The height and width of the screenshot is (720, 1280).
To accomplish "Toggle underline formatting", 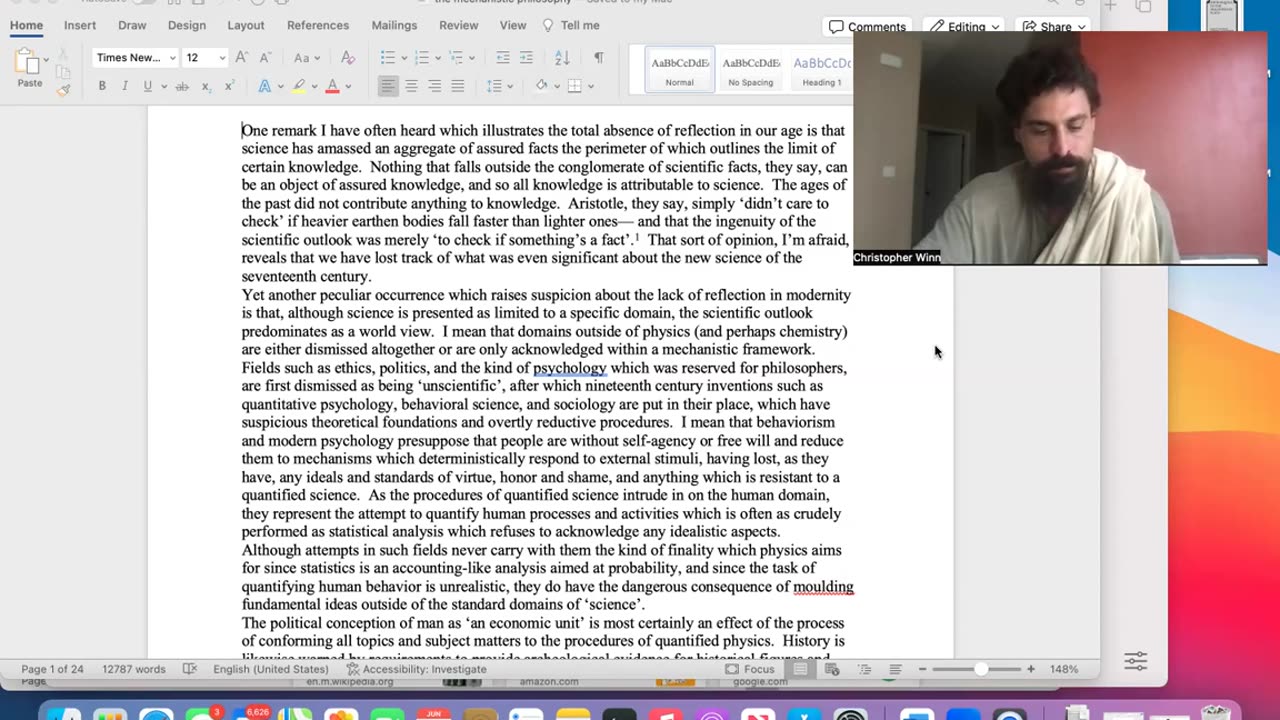I will [x=147, y=87].
